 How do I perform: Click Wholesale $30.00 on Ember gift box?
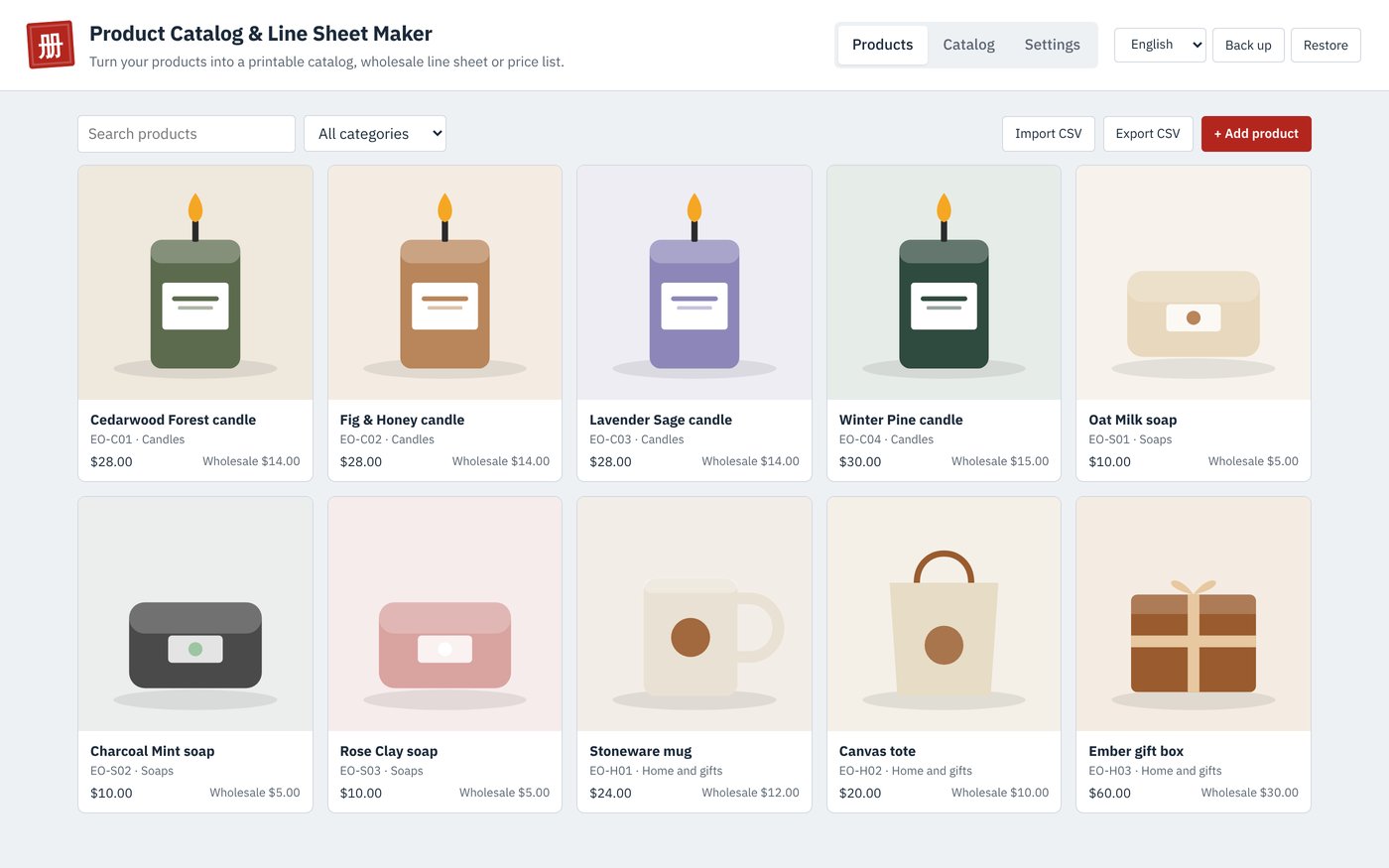coord(1249,793)
